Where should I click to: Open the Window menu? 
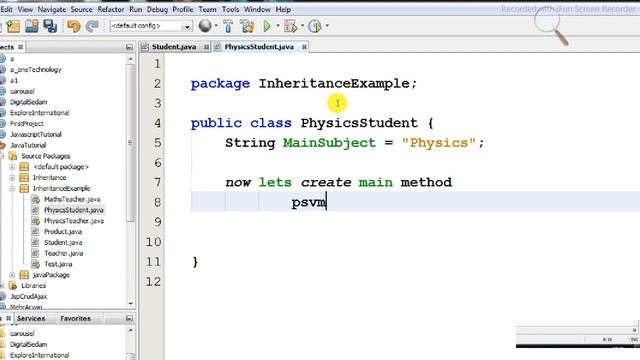tap(257, 9)
